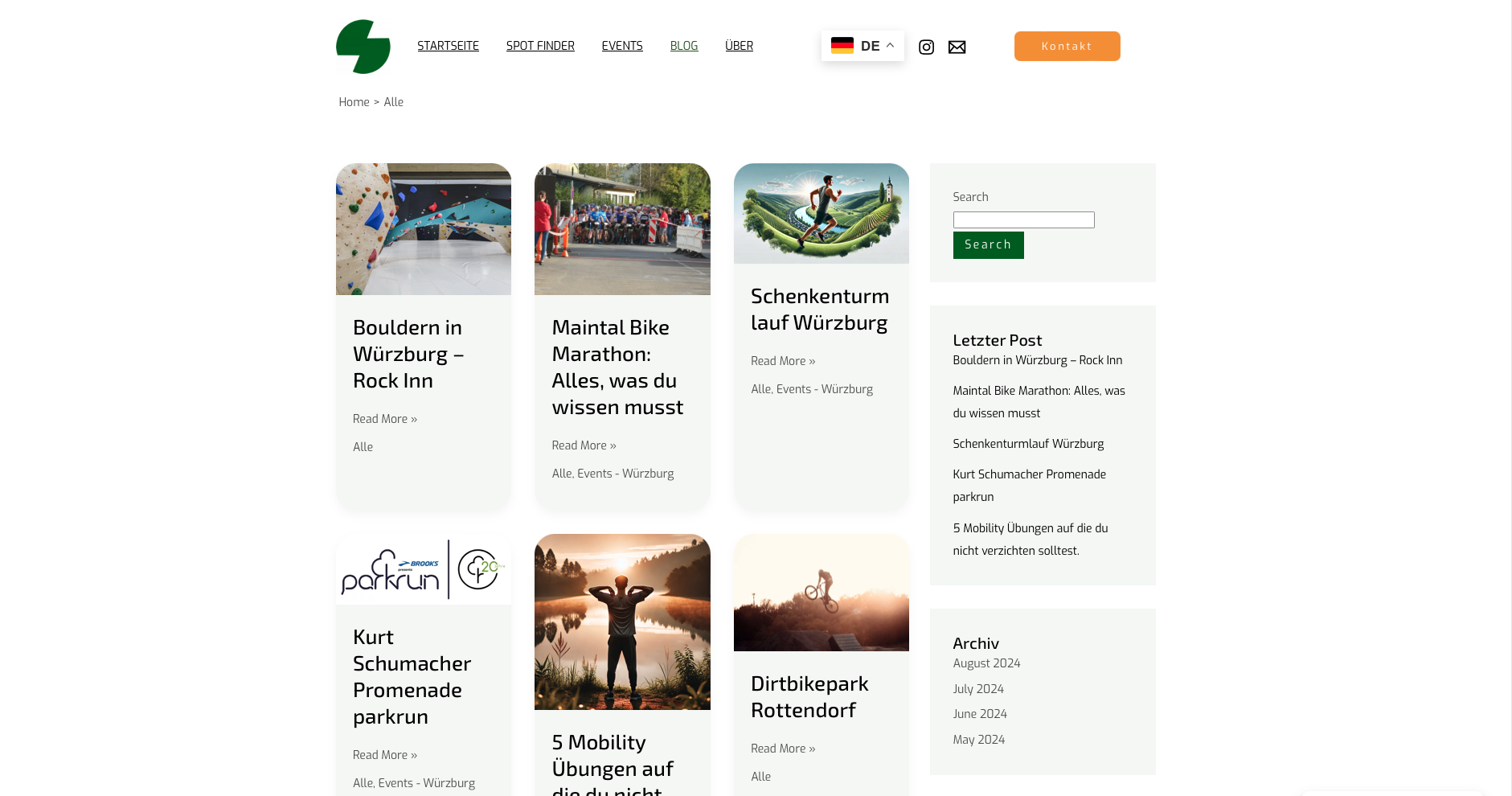The image size is (1512, 796).
Task: Open Kurt Schumacher Promenade parkrun in Letzter Post
Action: tap(1029, 486)
